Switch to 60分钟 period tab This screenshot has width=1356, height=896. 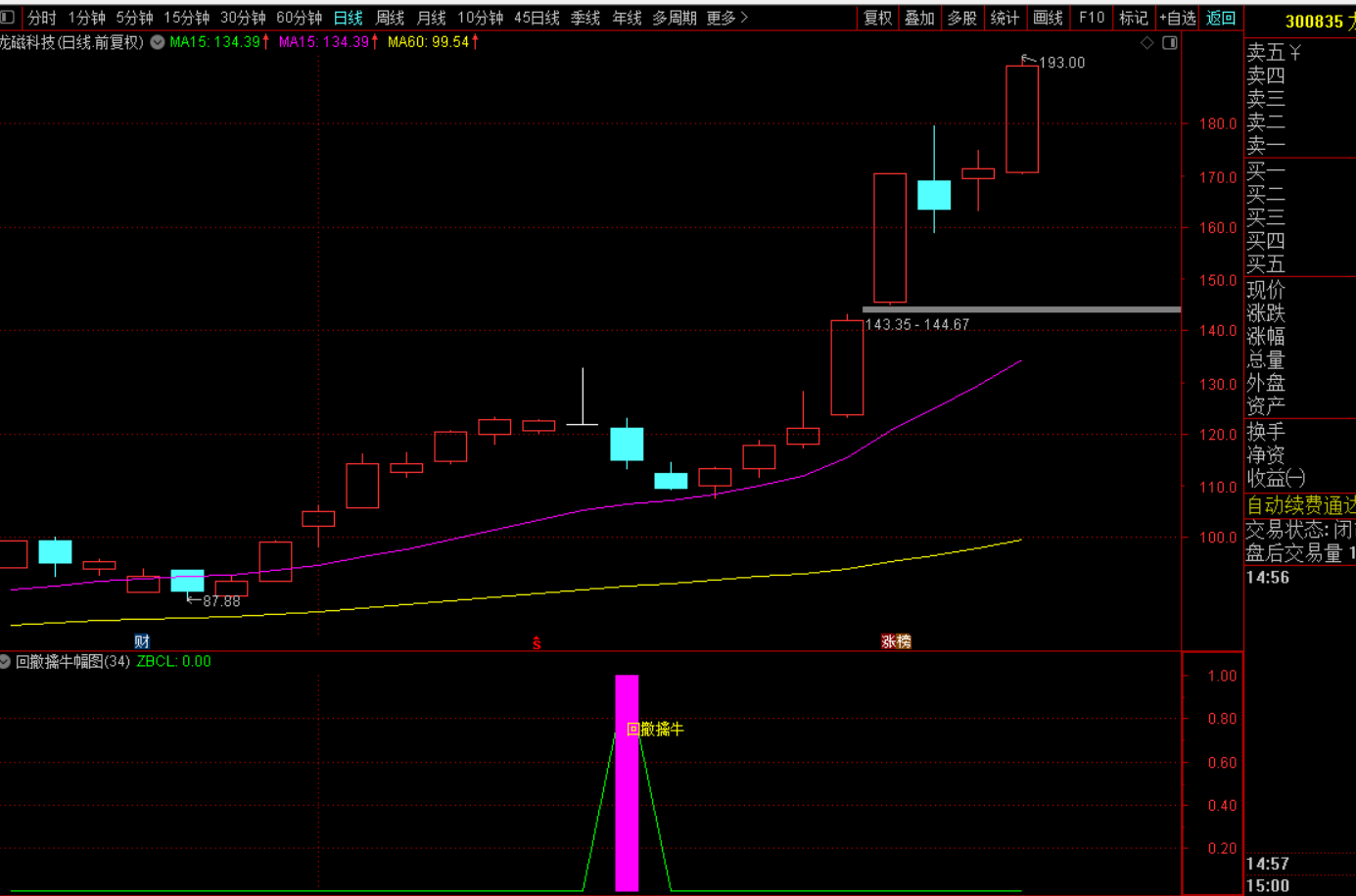pos(300,18)
